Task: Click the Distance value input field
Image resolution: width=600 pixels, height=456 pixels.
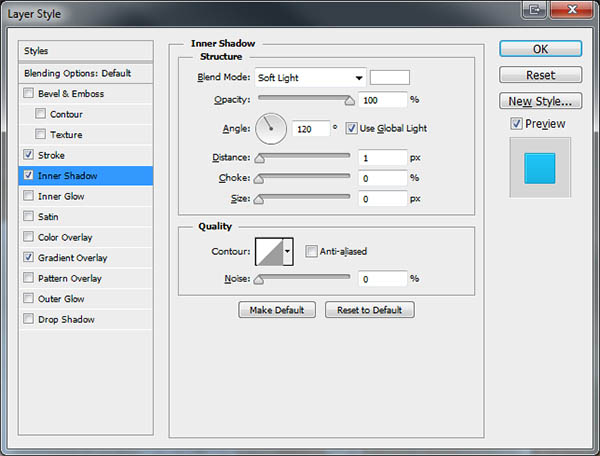Action: [381, 157]
